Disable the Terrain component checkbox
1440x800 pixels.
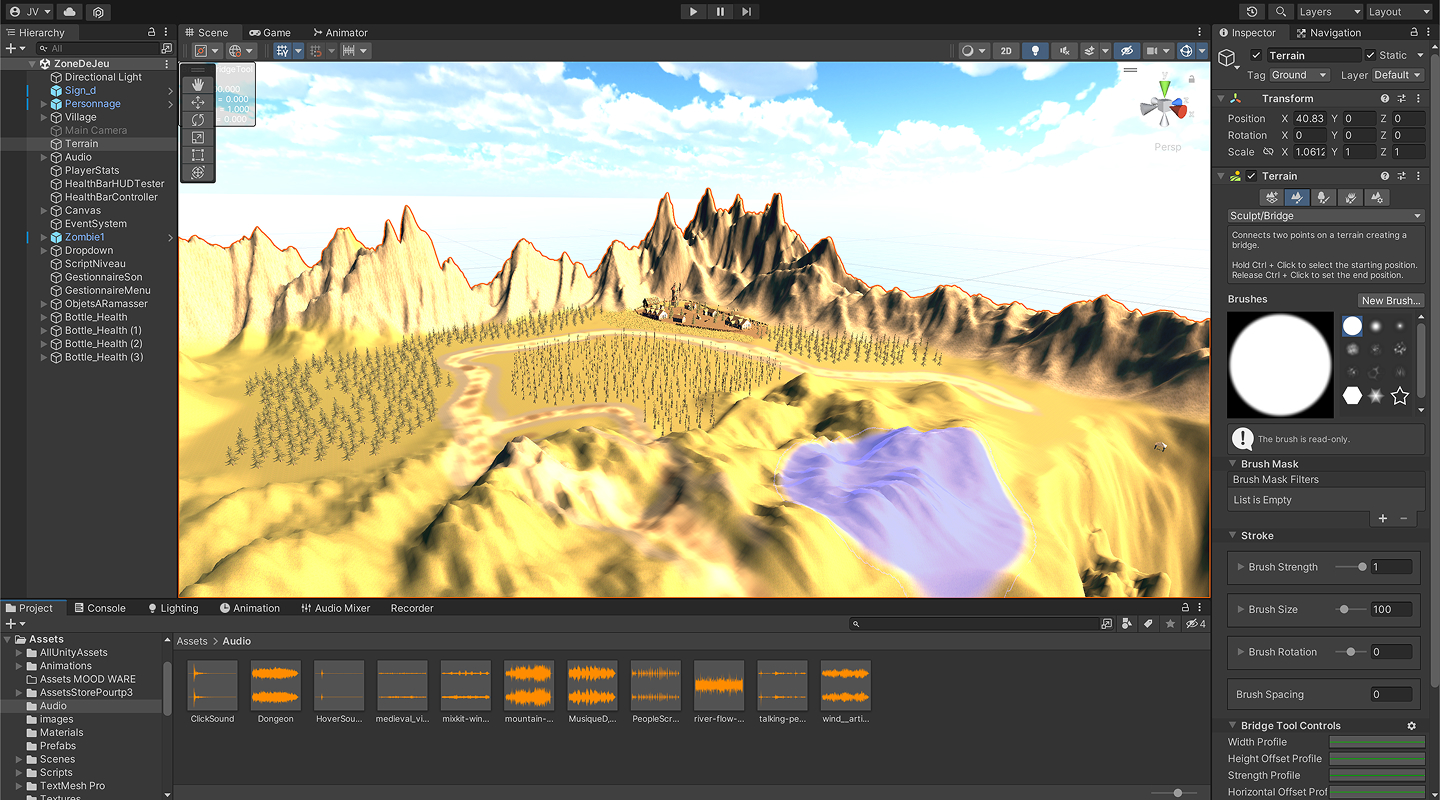coord(1251,176)
